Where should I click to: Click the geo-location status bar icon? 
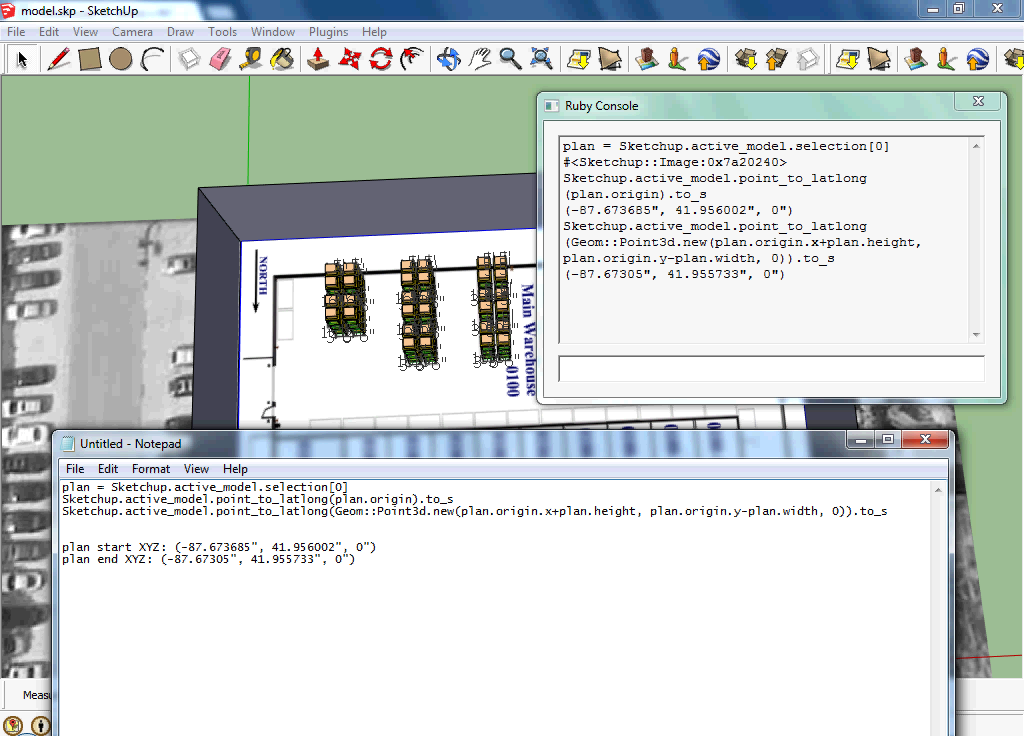click(14, 725)
